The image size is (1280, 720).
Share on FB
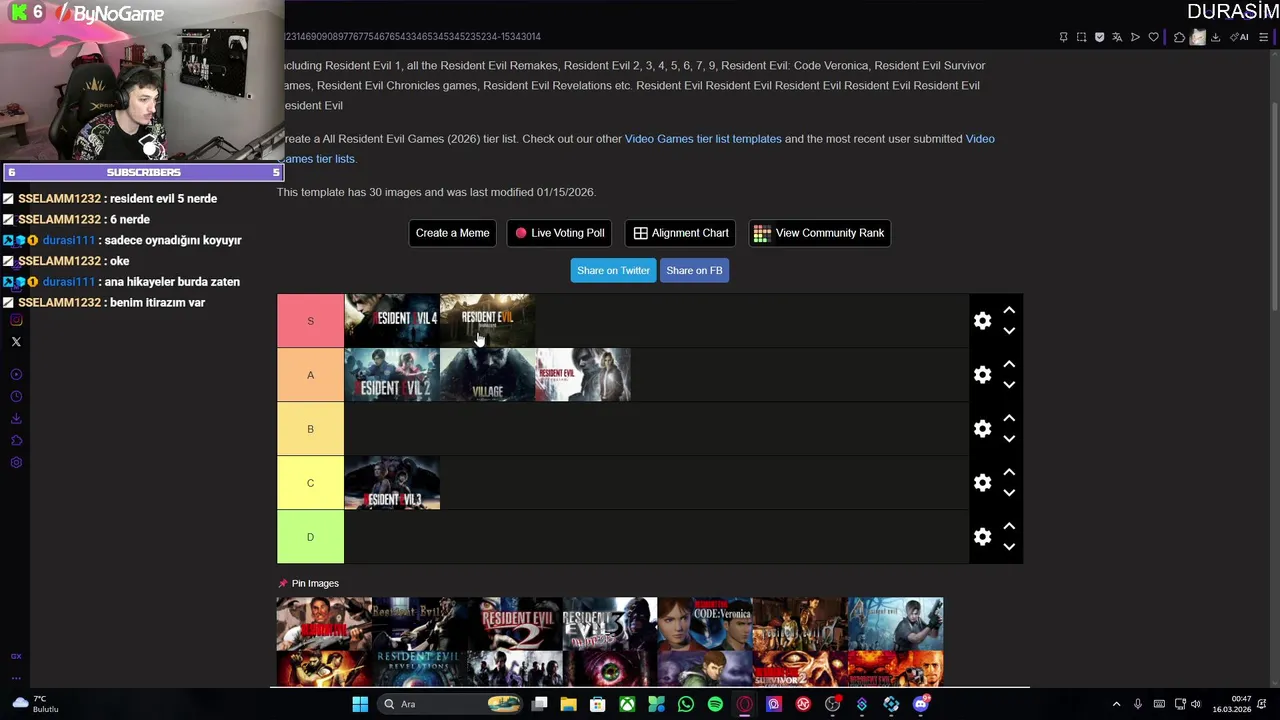(694, 270)
